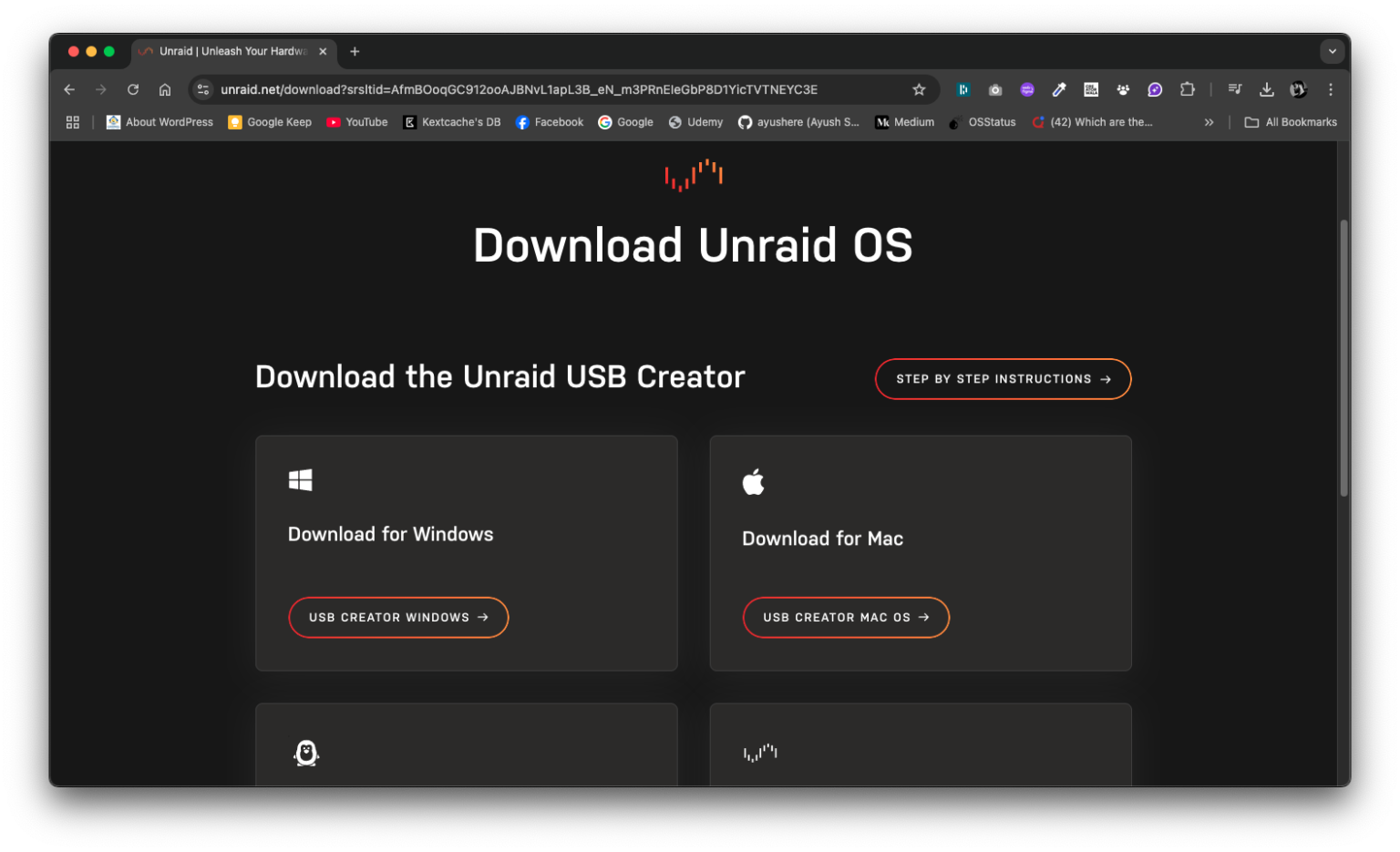Click the Unraid icon on the bottom-right card

coord(760,753)
